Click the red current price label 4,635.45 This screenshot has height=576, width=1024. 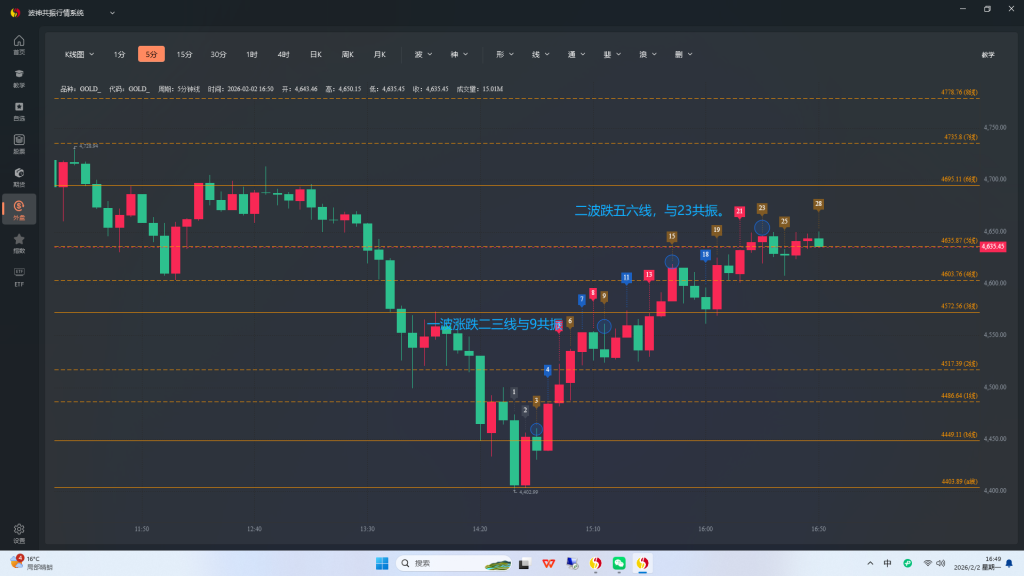[x=993, y=246]
